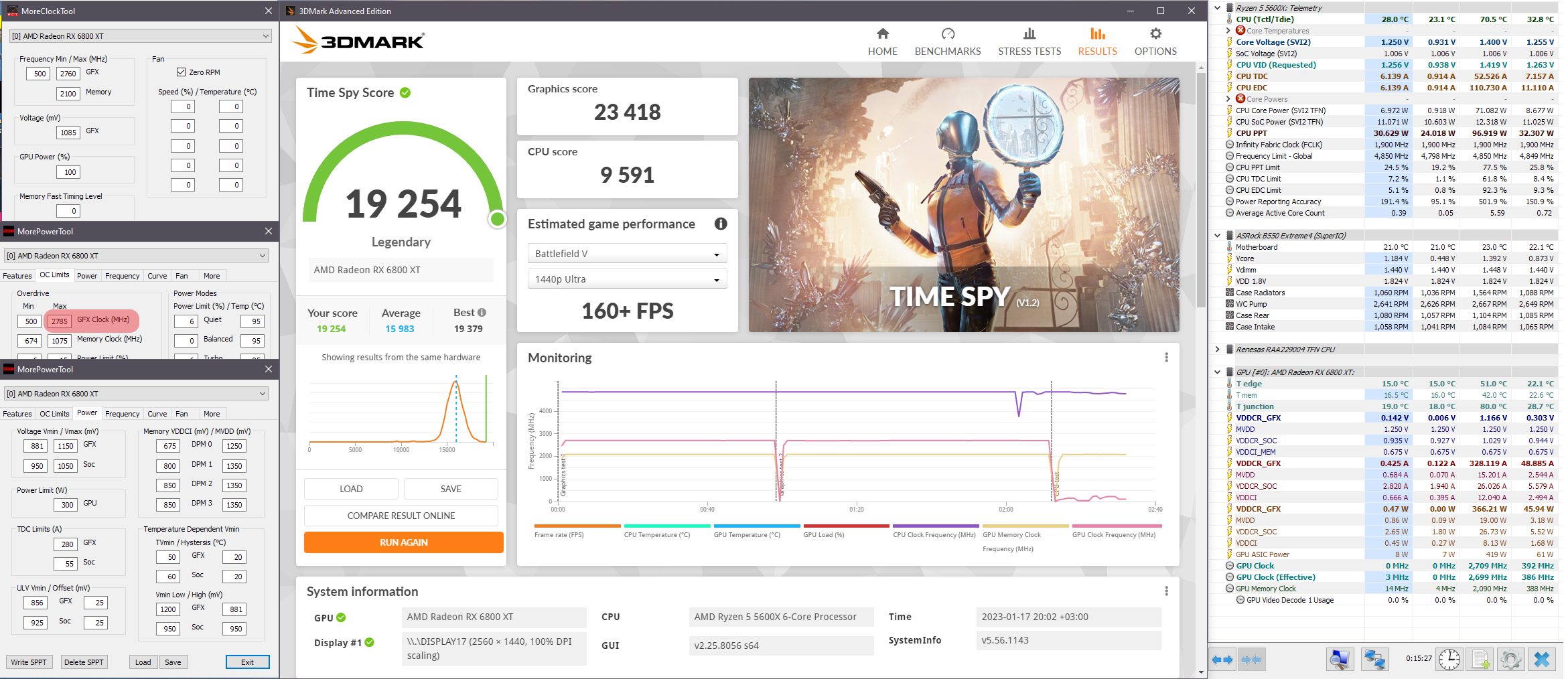Toggle the Zero RPM checkbox
Image resolution: width=1568 pixels, height=679 pixels.
[x=181, y=72]
